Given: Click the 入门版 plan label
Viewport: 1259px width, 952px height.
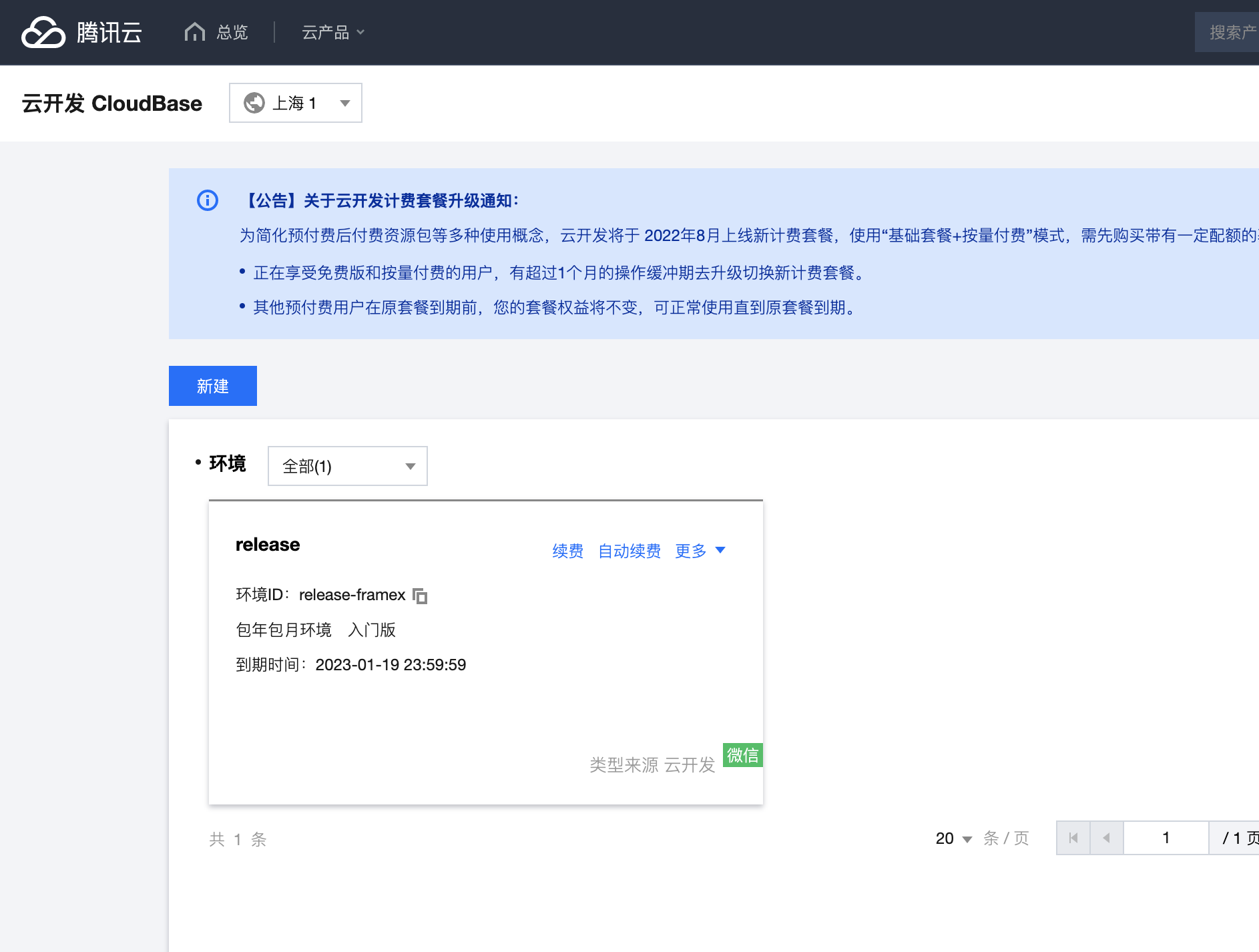Looking at the screenshot, I should coord(372,630).
